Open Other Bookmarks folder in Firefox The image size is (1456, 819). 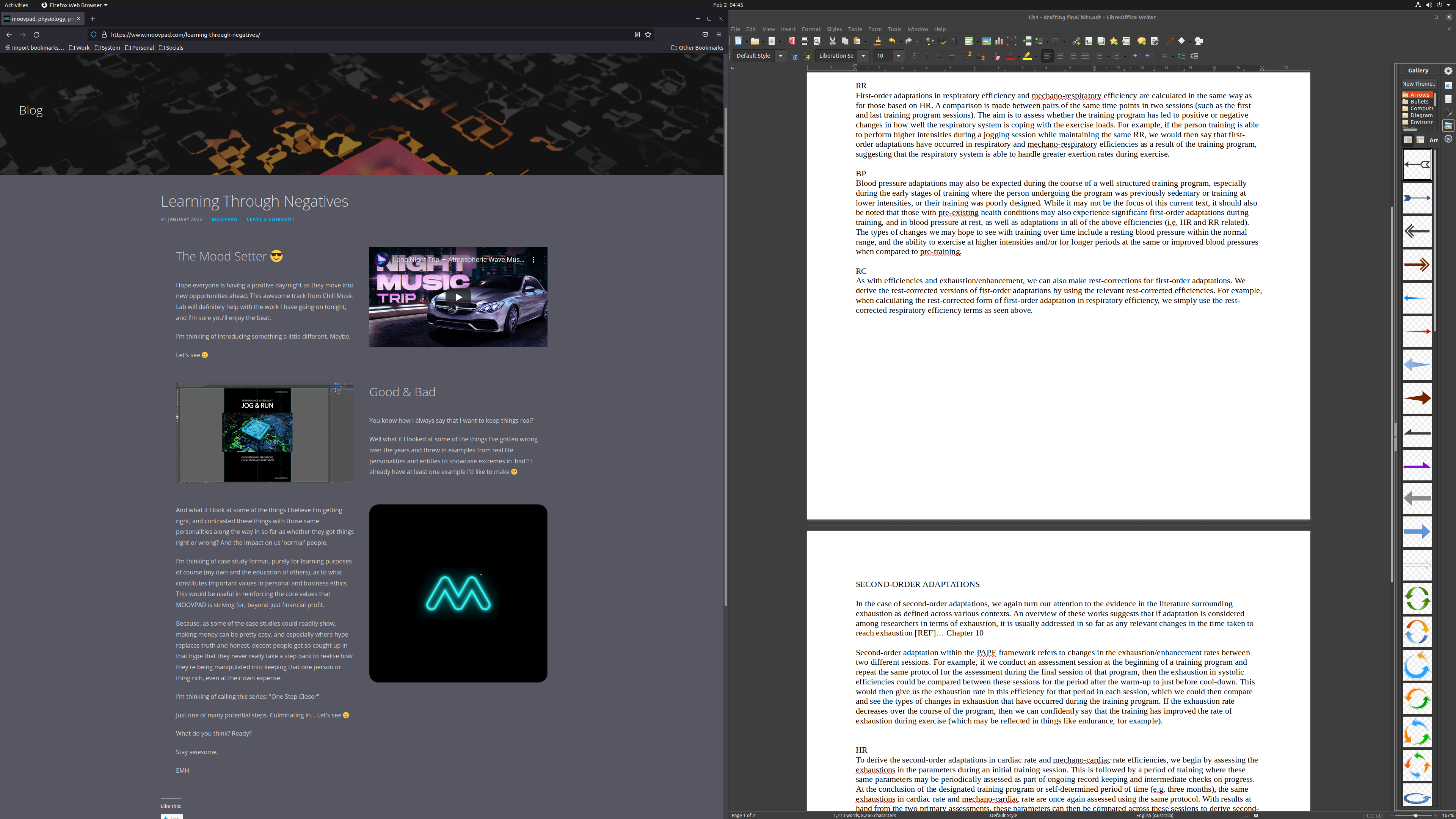coord(697,47)
